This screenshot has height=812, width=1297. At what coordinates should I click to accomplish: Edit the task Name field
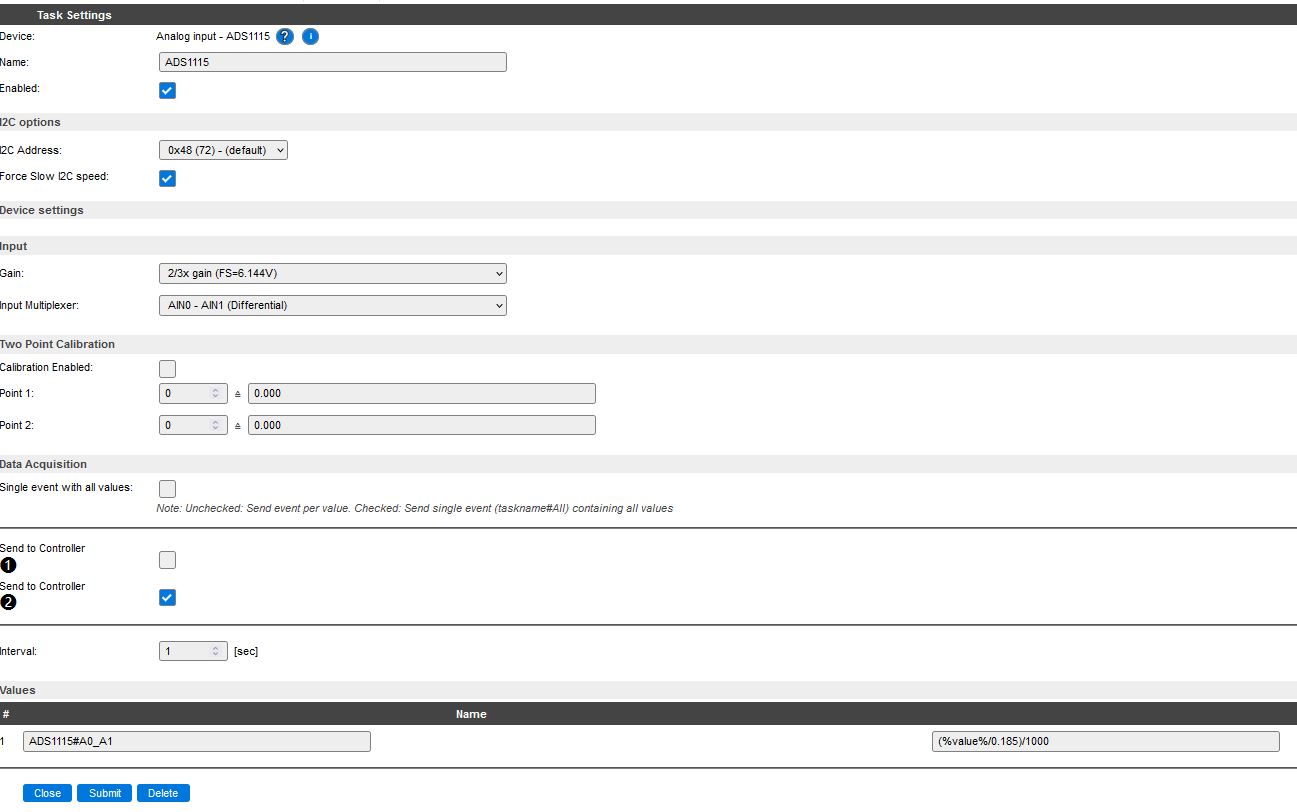[x=333, y=62]
